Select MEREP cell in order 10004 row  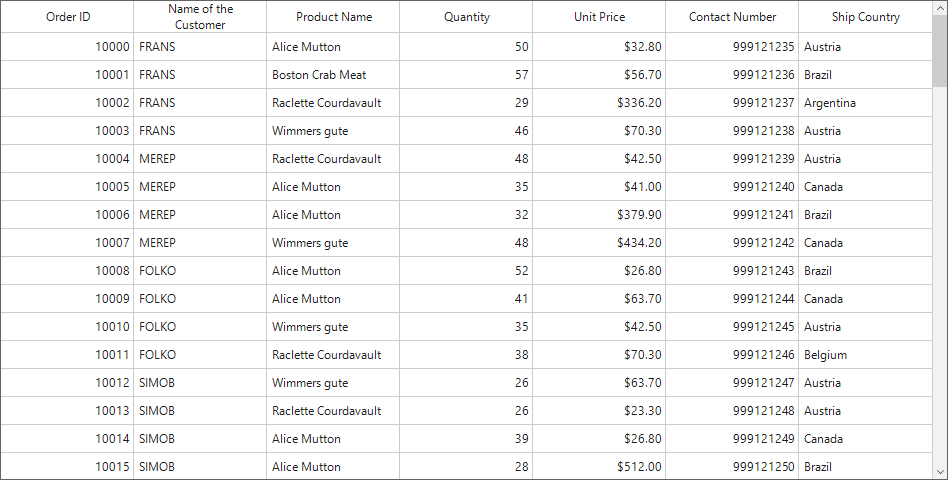tap(200, 159)
